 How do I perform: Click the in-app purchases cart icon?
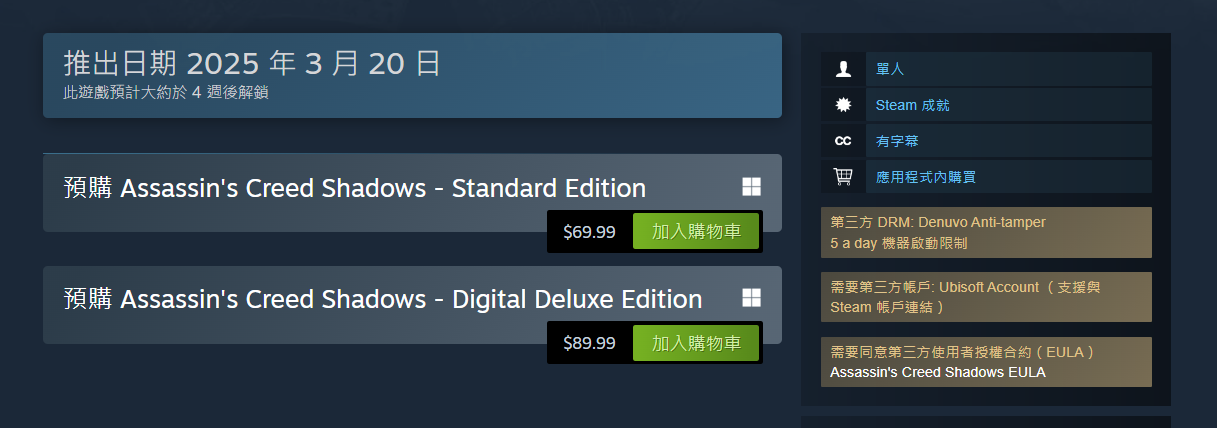843,177
